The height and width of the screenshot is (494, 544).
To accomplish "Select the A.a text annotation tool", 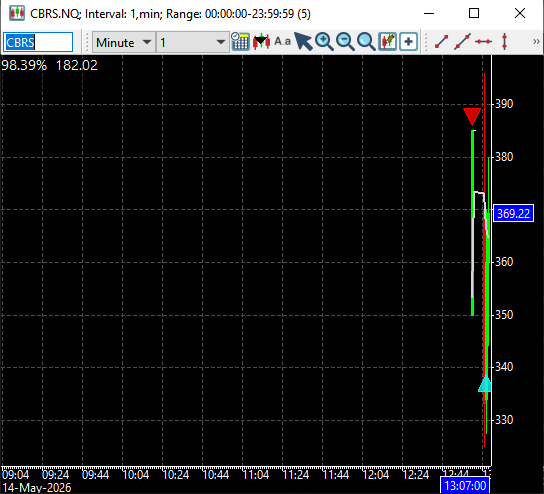I will [x=282, y=42].
